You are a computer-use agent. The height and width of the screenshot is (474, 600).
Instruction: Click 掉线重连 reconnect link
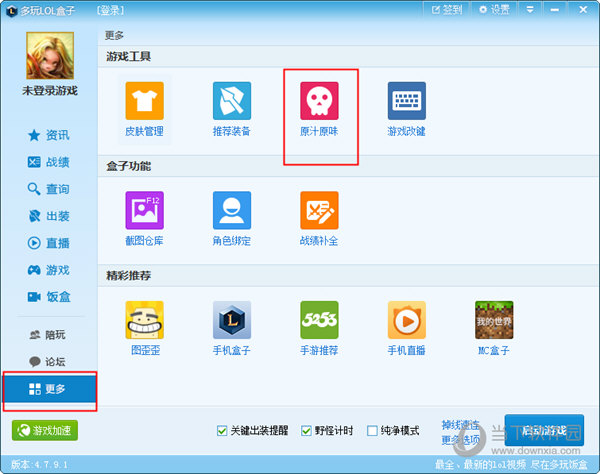click(460, 425)
